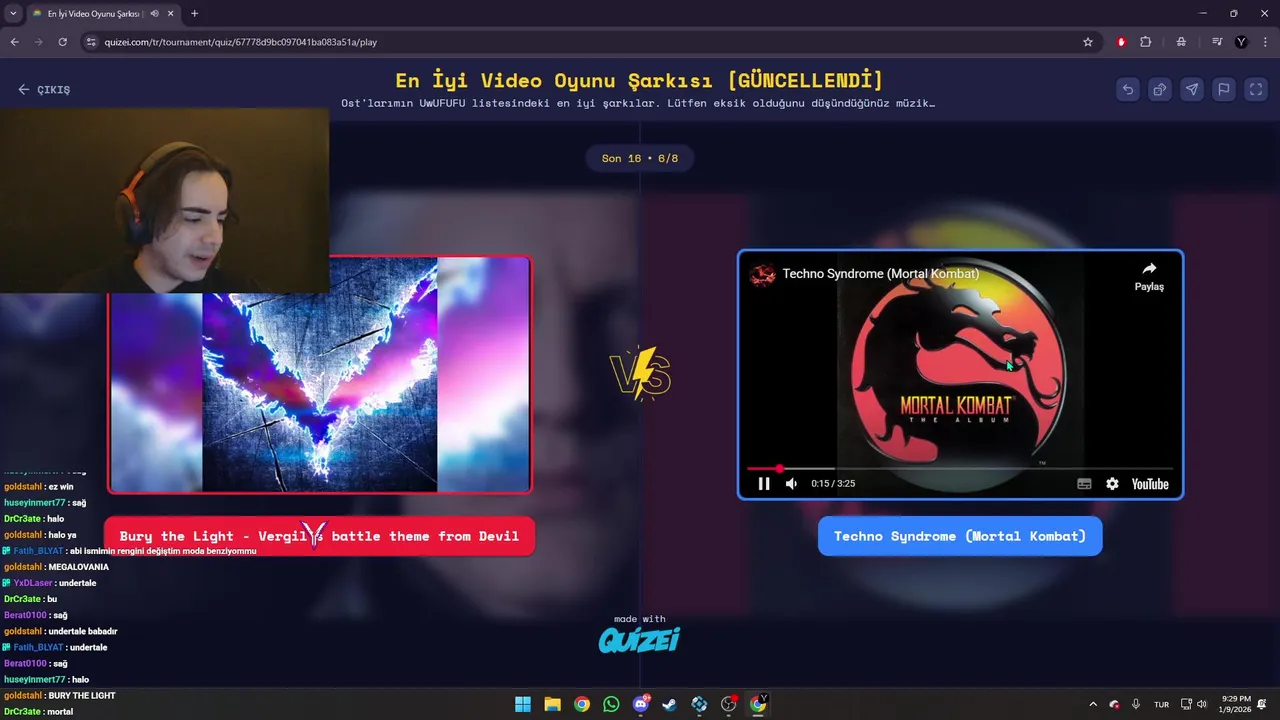This screenshot has width=1280, height=720.
Task: Click the undo last choice icon
Action: tap(1128, 89)
